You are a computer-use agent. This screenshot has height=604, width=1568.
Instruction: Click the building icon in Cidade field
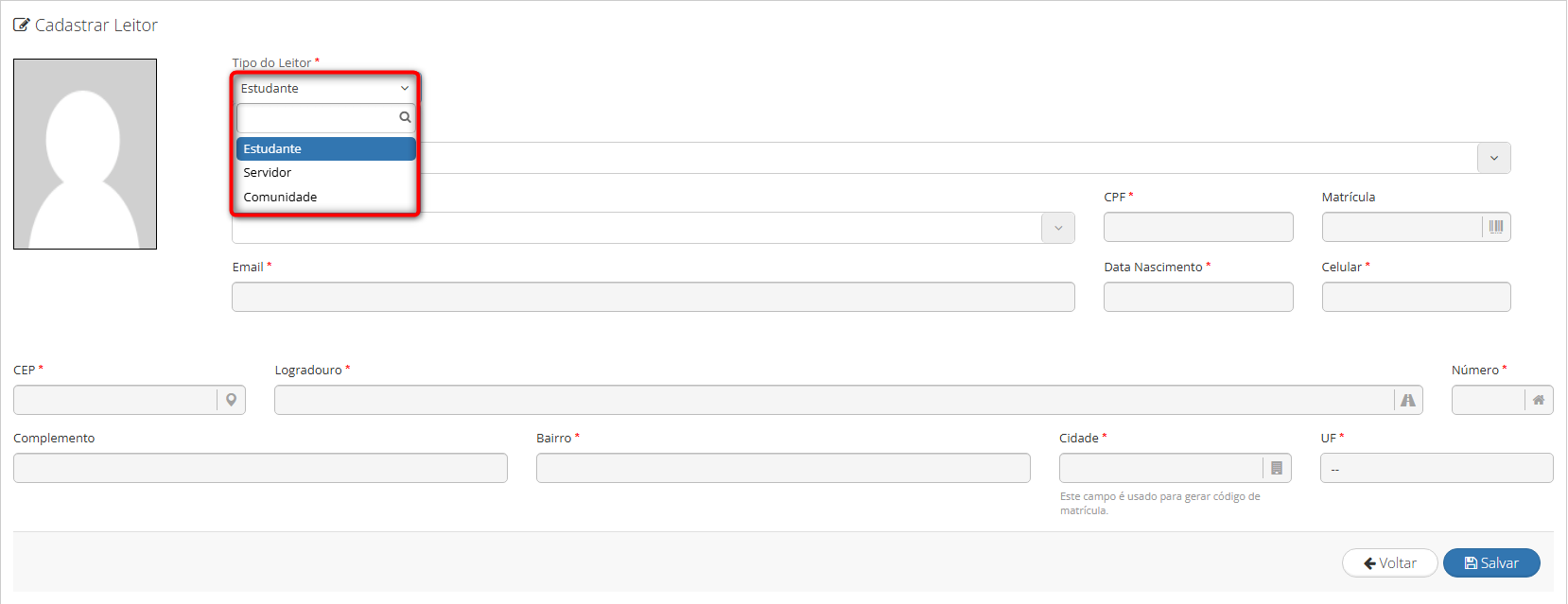[x=1277, y=468]
